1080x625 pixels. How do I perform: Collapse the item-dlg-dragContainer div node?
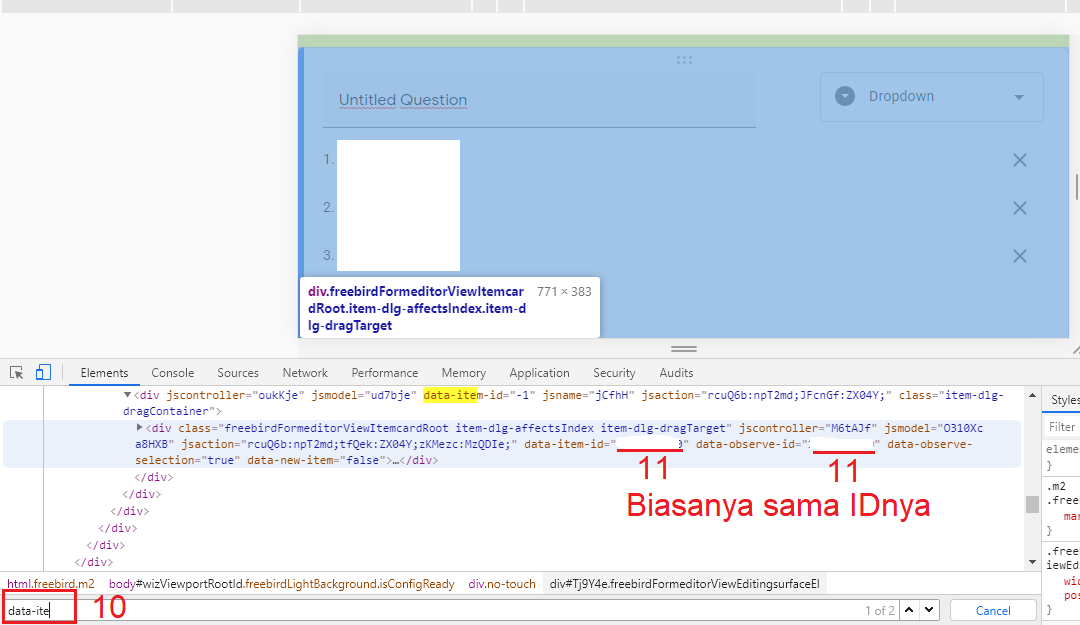tap(127, 396)
